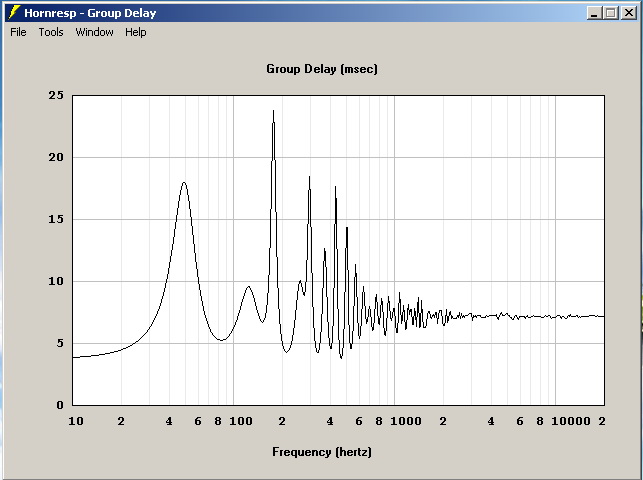This screenshot has width=643, height=480.
Task: Close the Hornresp Group Delay window
Action: point(628,13)
